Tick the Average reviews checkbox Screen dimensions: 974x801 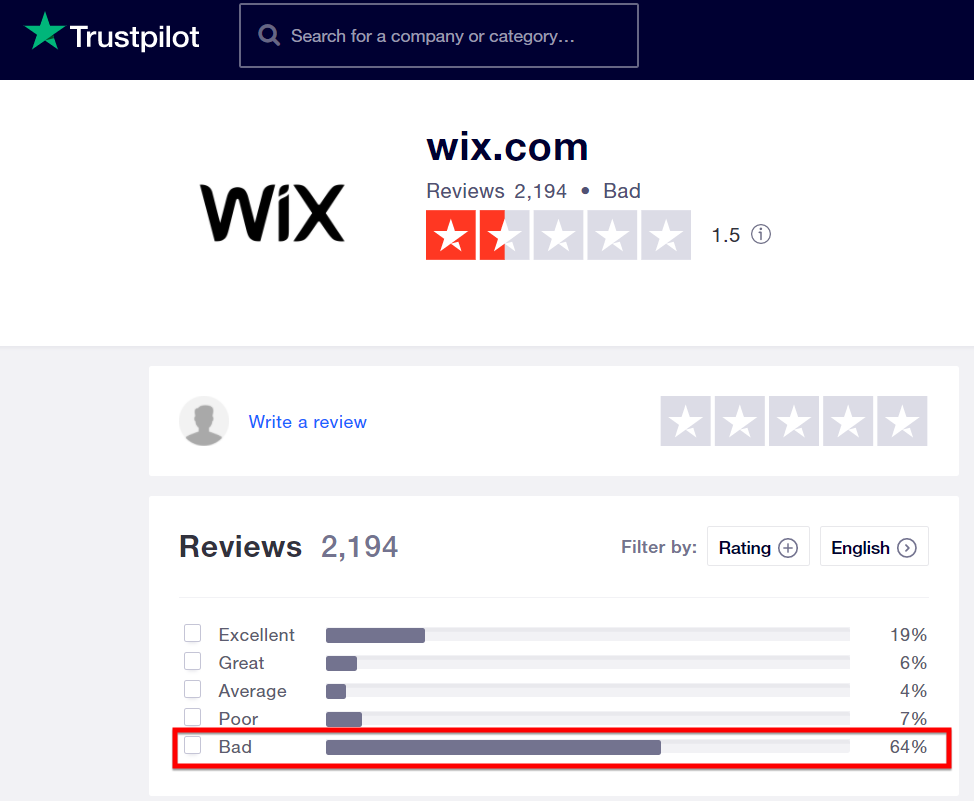point(192,689)
